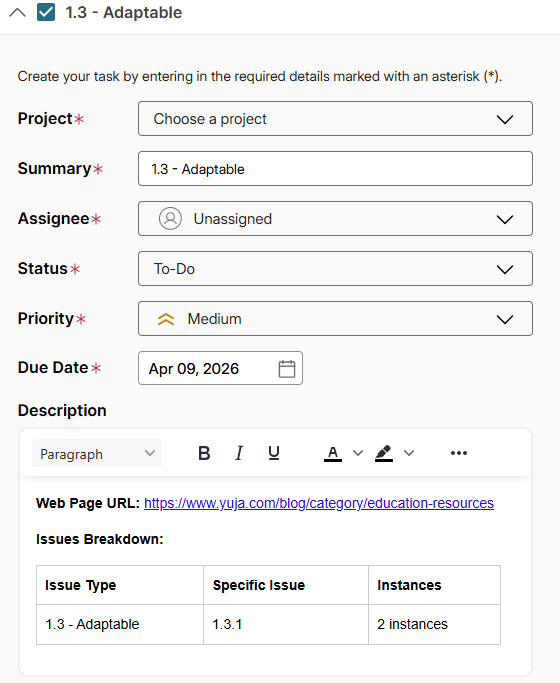Open the calendar date picker icon
The width and height of the screenshot is (560, 683).
(x=287, y=369)
